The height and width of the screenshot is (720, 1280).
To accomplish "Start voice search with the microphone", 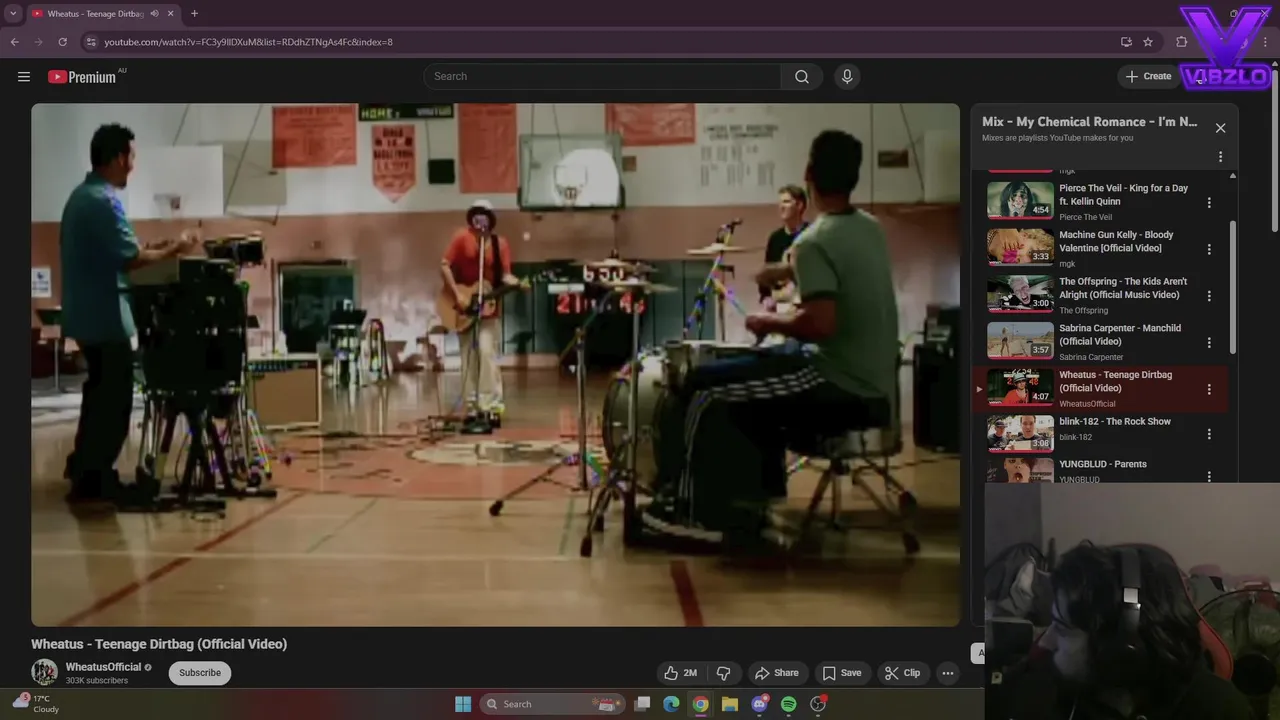I will point(847,76).
